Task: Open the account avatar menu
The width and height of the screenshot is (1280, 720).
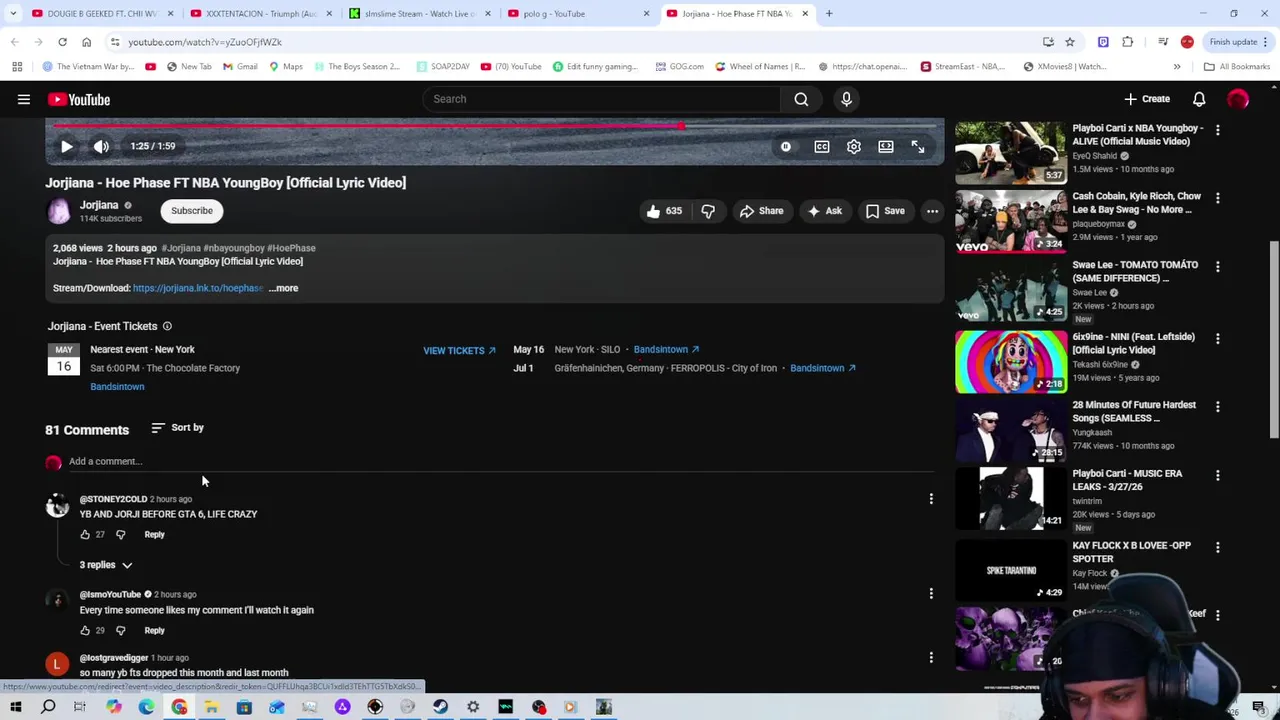Action: [x=1238, y=99]
